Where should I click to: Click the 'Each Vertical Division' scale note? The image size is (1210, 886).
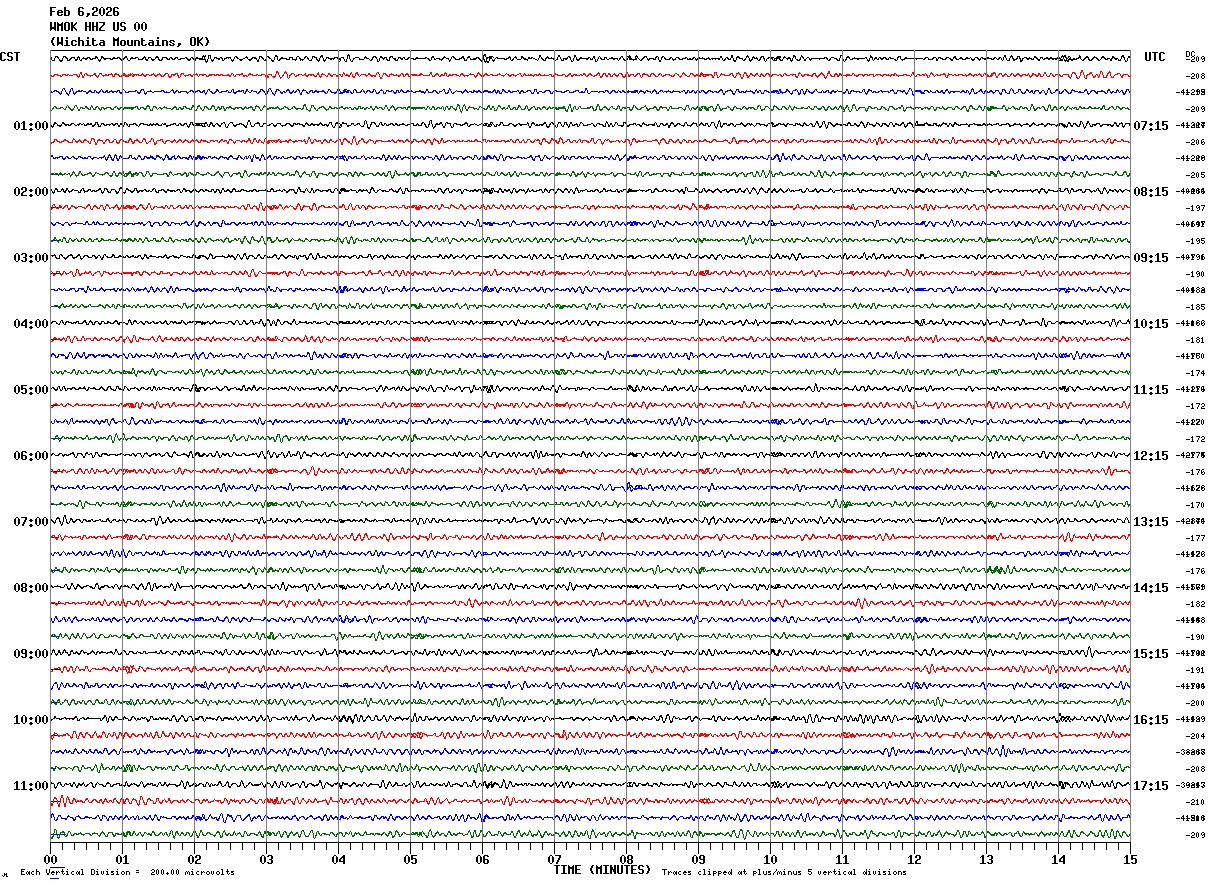(127, 873)
